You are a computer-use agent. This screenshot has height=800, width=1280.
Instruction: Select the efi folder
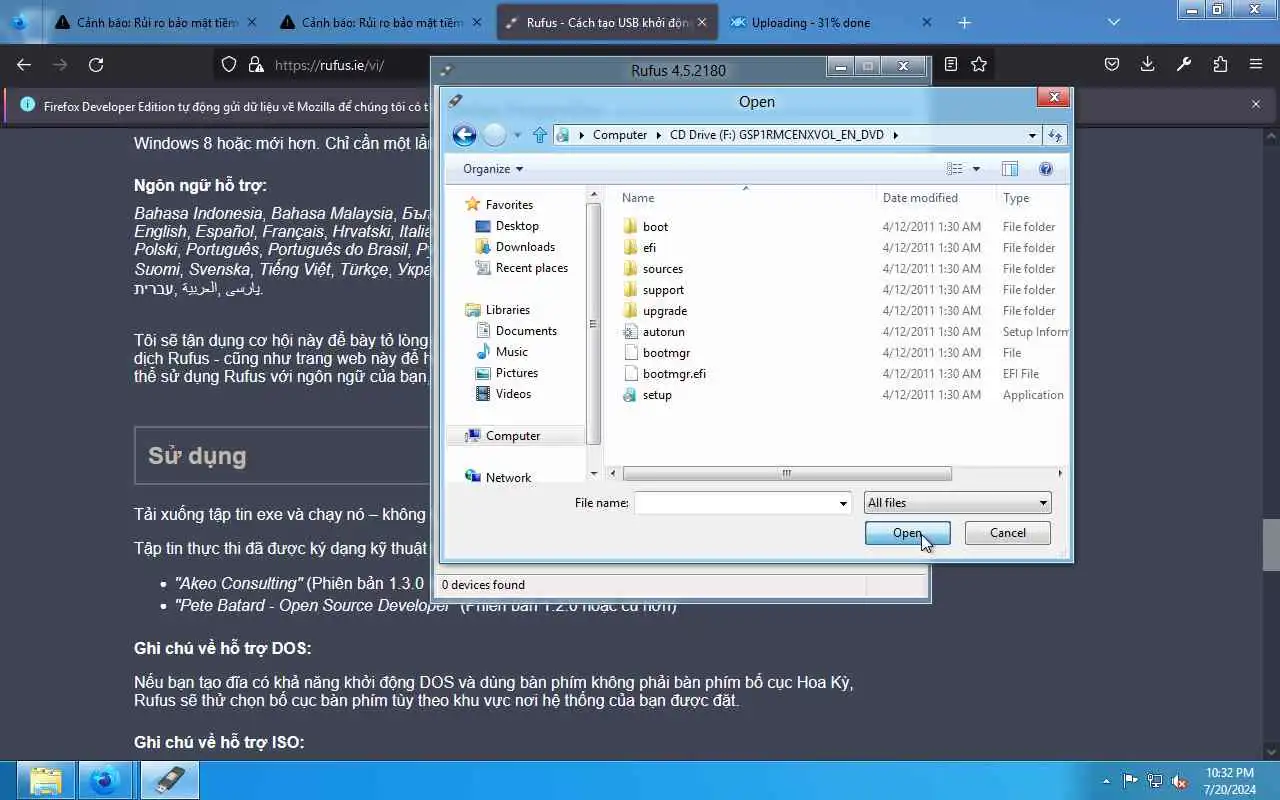[x=649, y=248]
